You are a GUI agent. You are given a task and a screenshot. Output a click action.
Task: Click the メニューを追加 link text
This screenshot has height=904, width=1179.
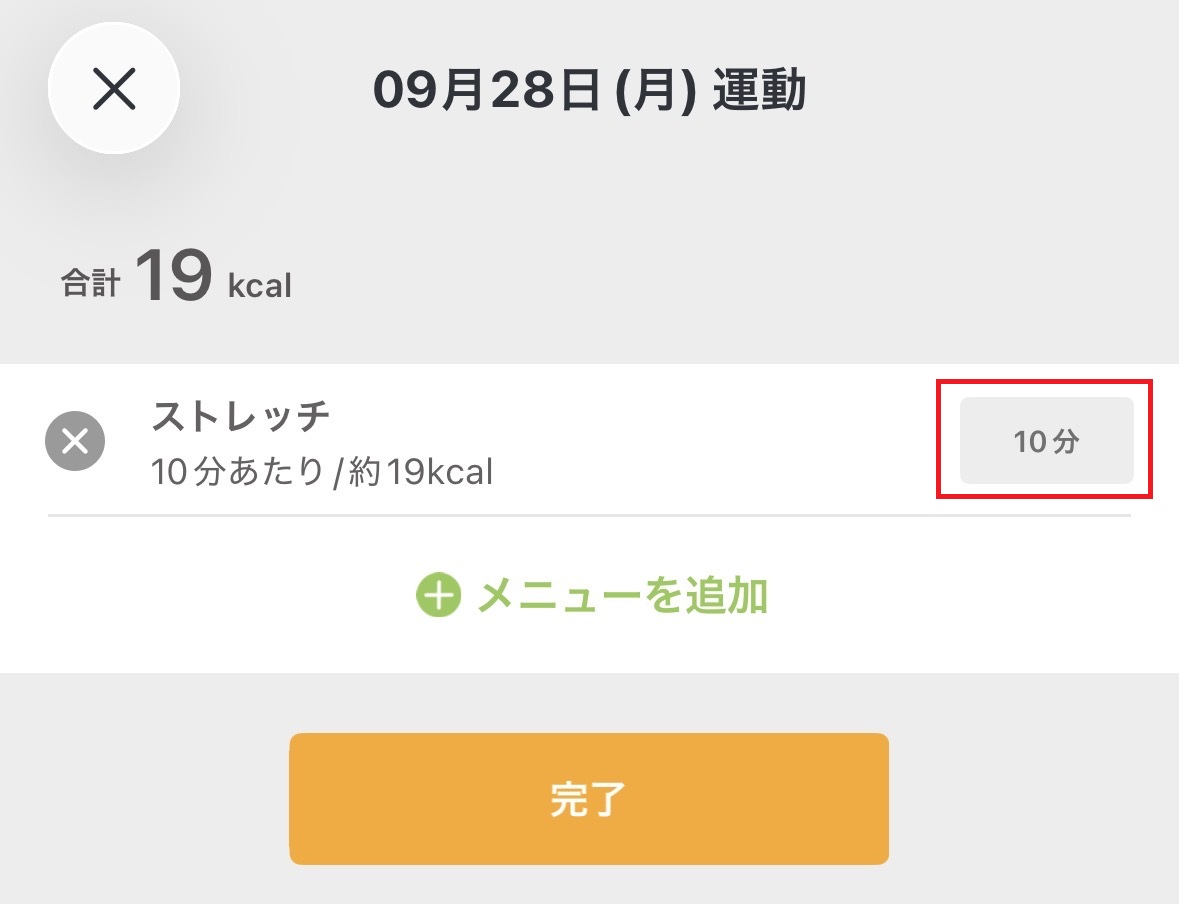(623, 596)
